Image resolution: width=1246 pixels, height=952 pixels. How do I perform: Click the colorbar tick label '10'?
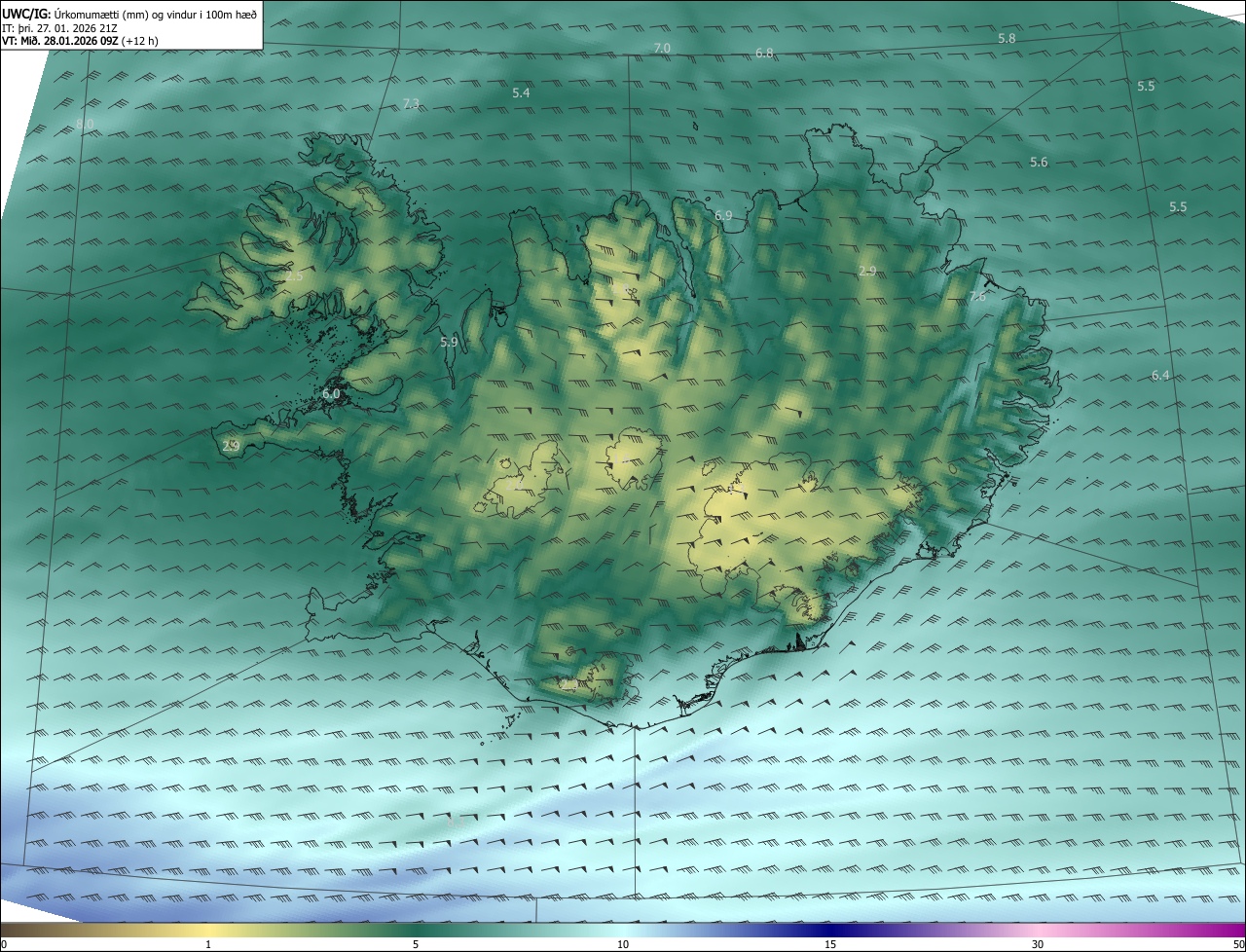coord(623,944)
